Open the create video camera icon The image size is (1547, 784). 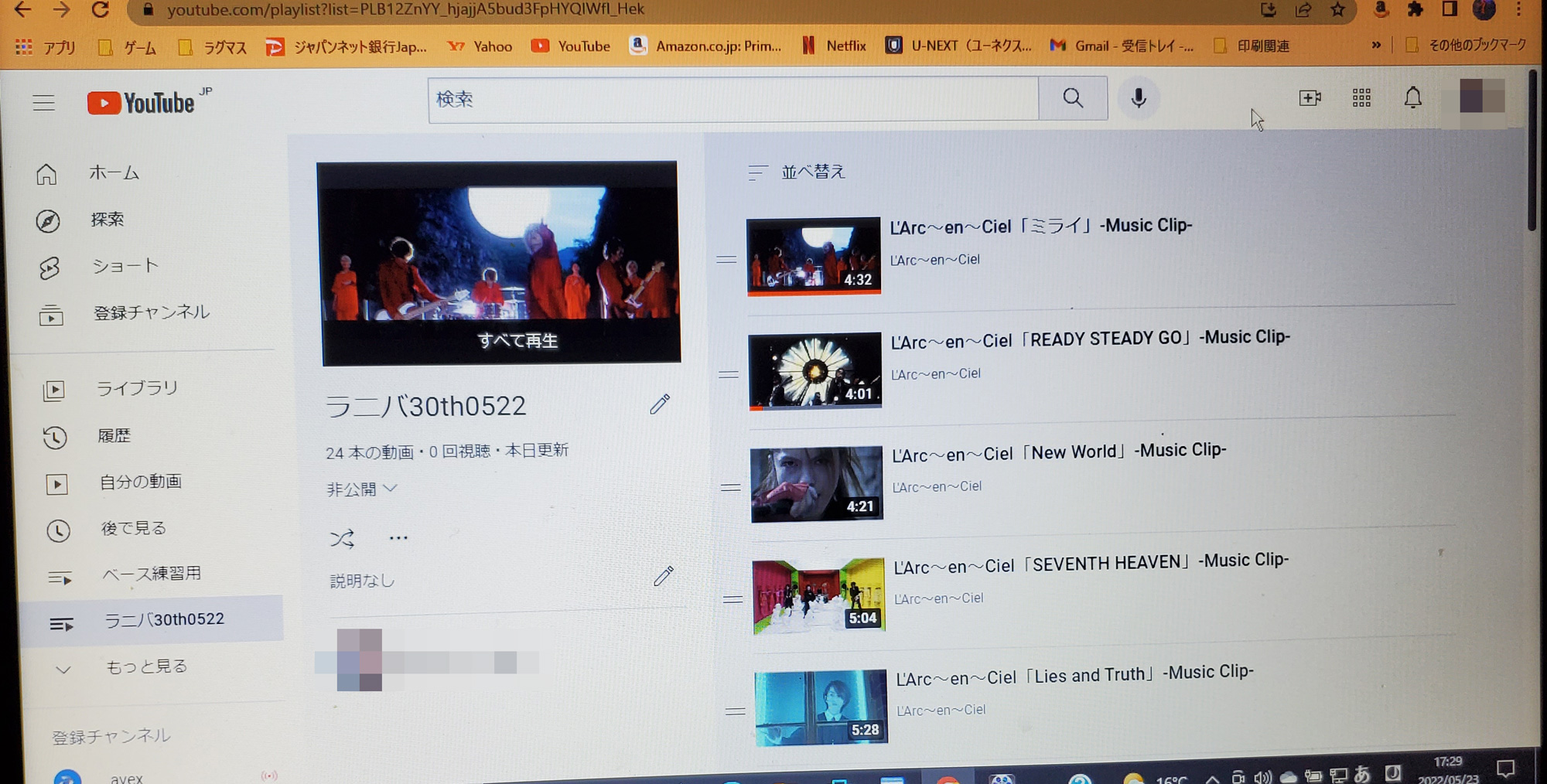click(x=1310, y=98)
